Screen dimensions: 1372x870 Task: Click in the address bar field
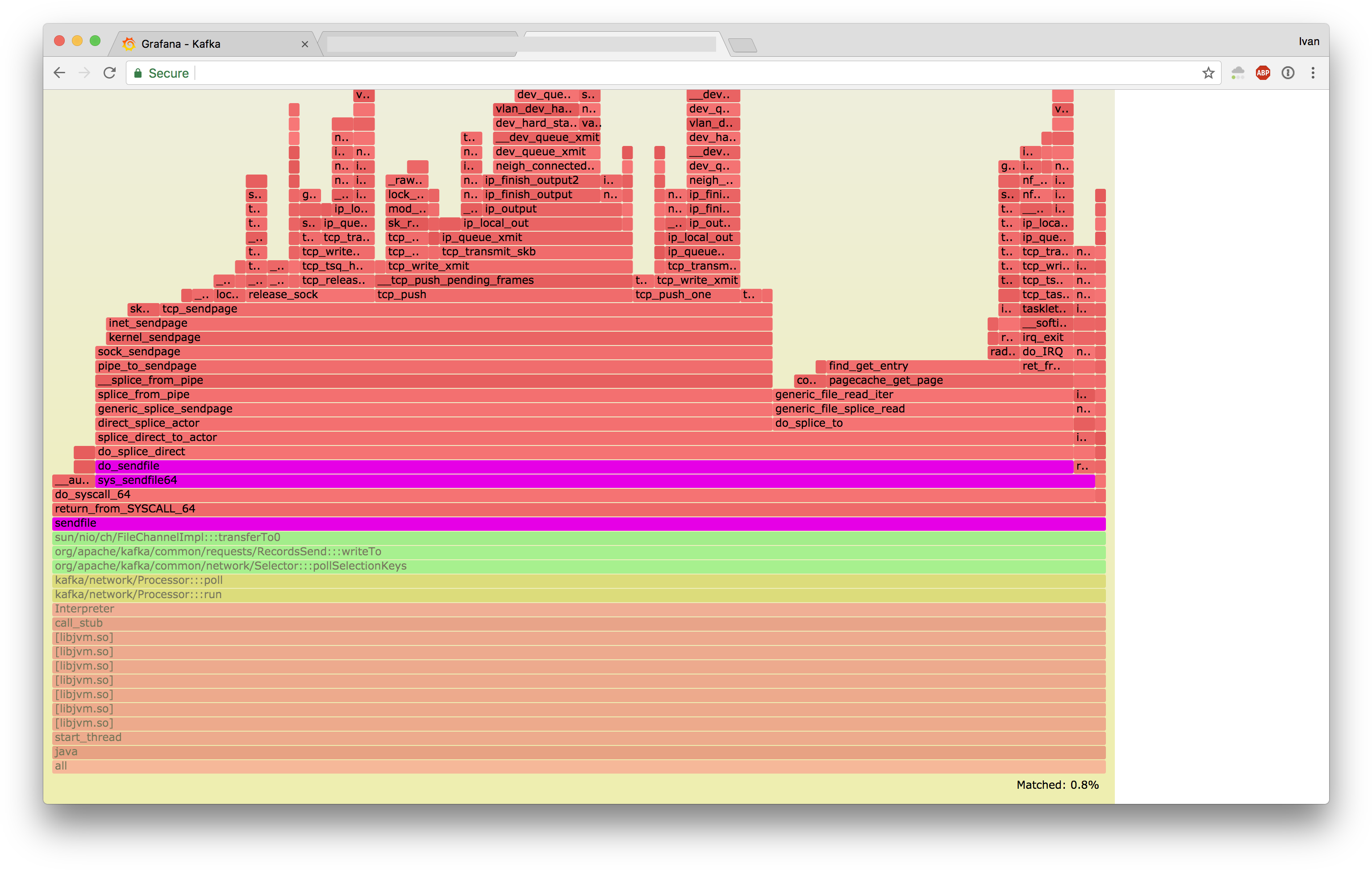(684, 73)
